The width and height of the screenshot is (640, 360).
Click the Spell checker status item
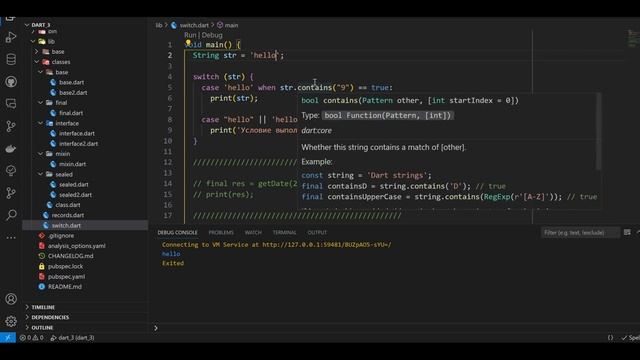click(631, 338)
